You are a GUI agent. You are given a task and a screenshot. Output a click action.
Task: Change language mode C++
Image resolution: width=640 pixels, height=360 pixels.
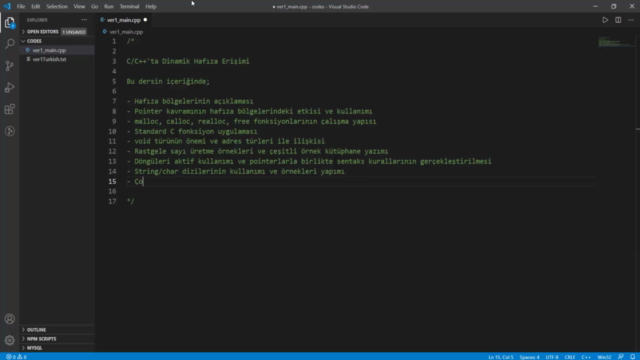[586, 357]
